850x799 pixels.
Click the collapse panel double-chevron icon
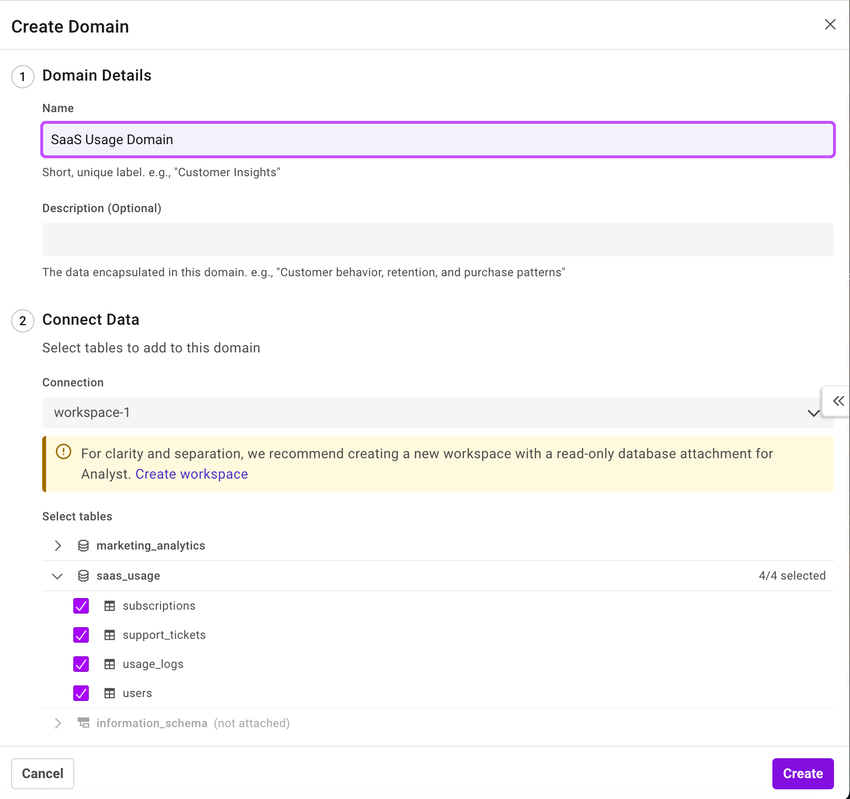837,401
